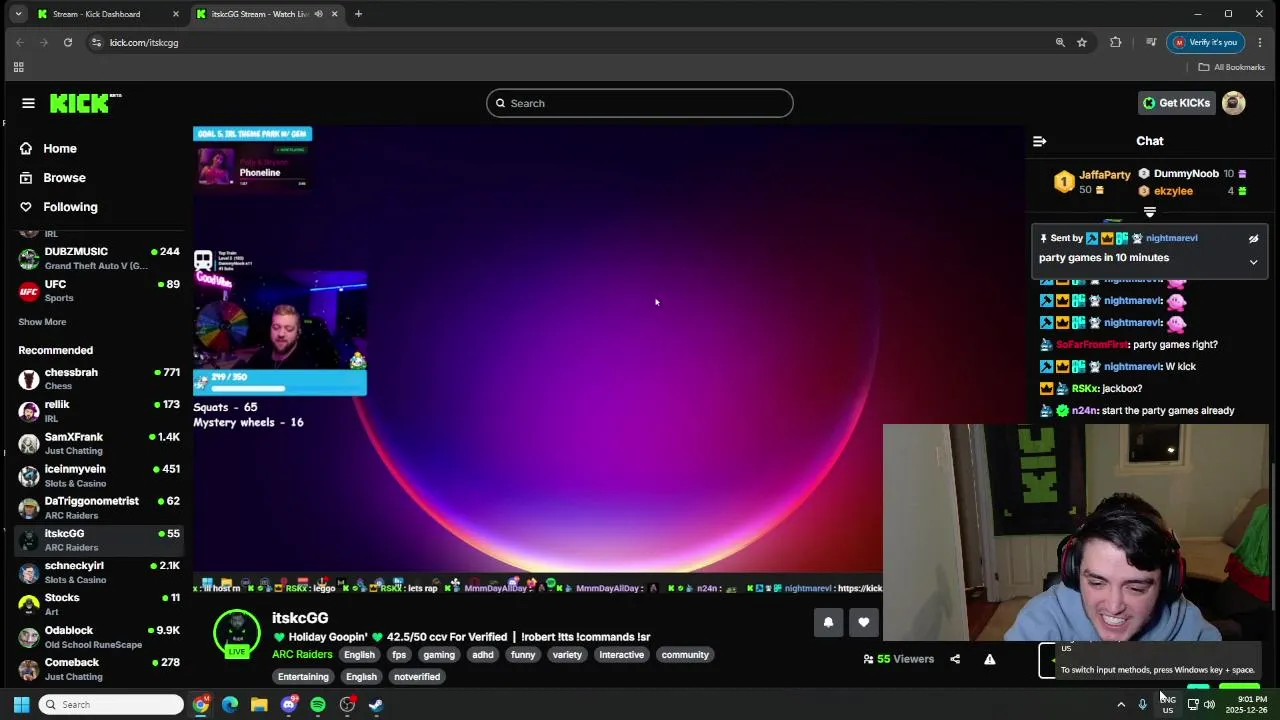1280x720 pixels.
Task: Click the report warning triangle icon
Action: tap(989, 659)
